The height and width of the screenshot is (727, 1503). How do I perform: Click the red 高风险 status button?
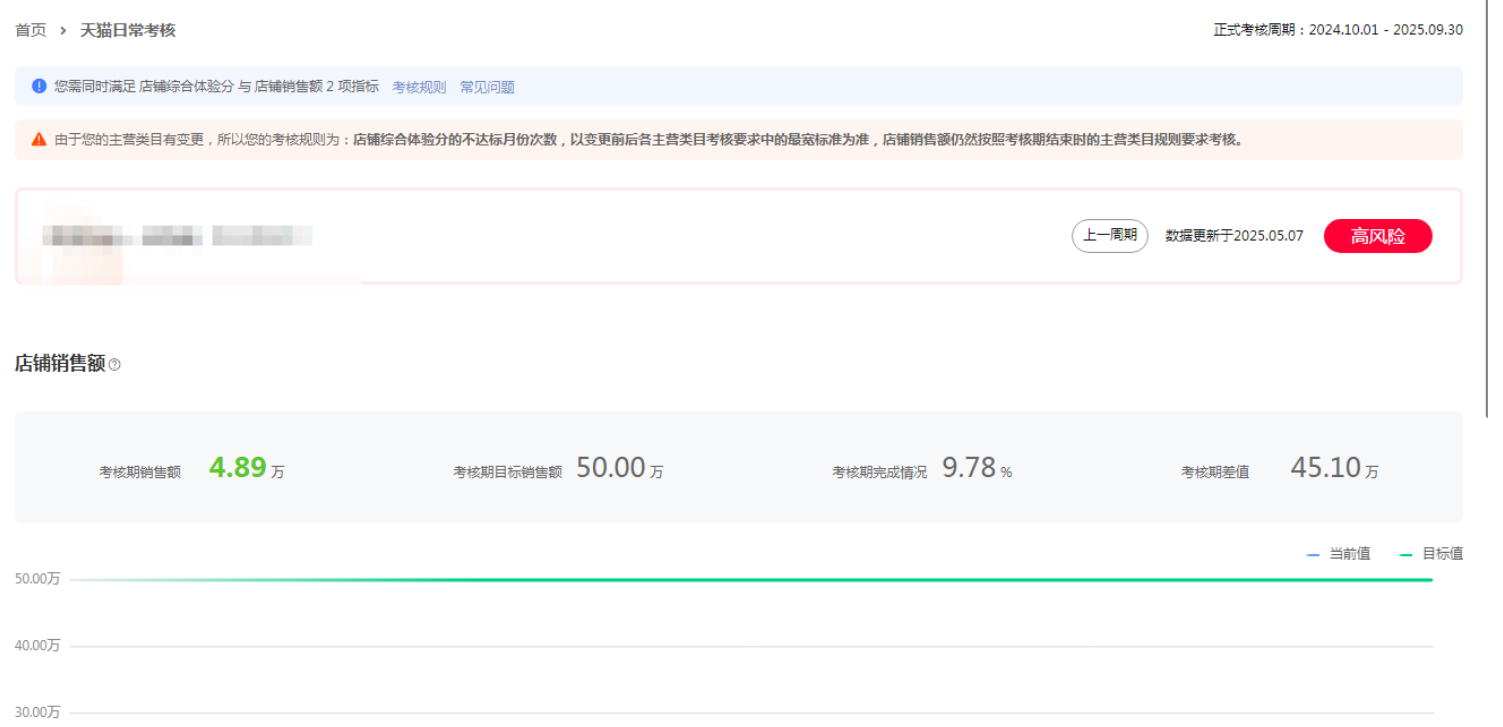(1377, 236)
